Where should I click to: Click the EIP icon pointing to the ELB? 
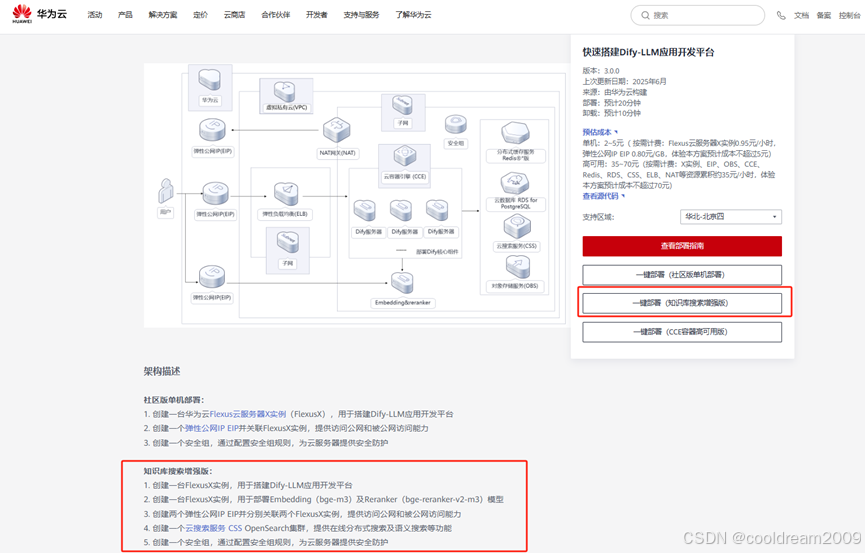215,194
